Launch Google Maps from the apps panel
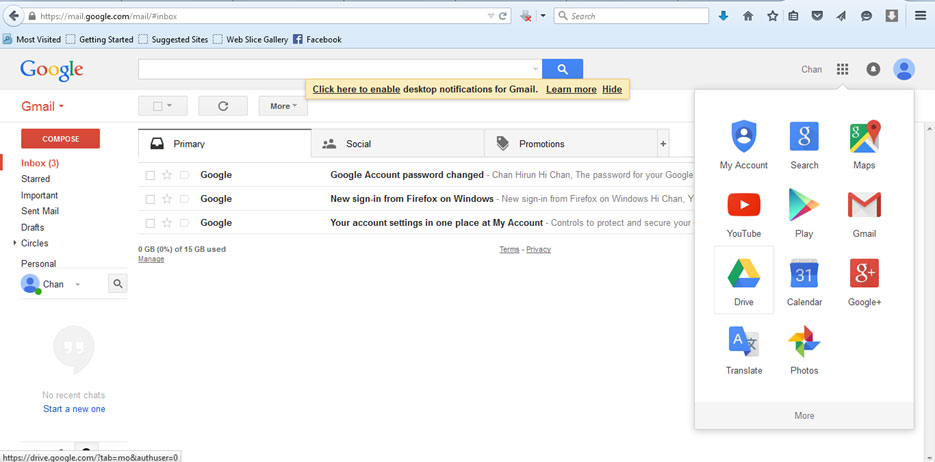This screenshot has height=462, width=935. click(x=864, y=143)
